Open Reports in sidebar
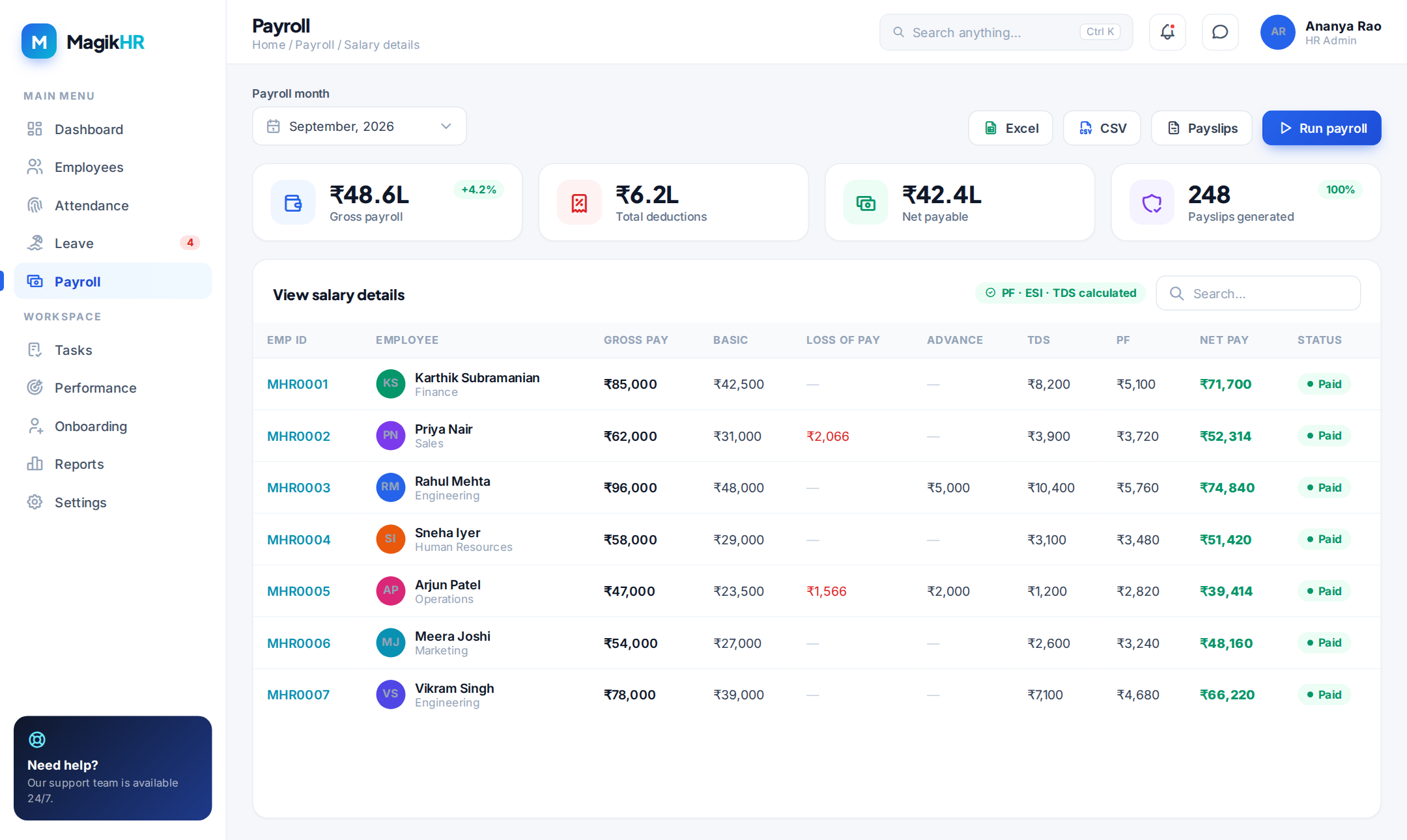The image size is (1407, 840). [113, 464]
